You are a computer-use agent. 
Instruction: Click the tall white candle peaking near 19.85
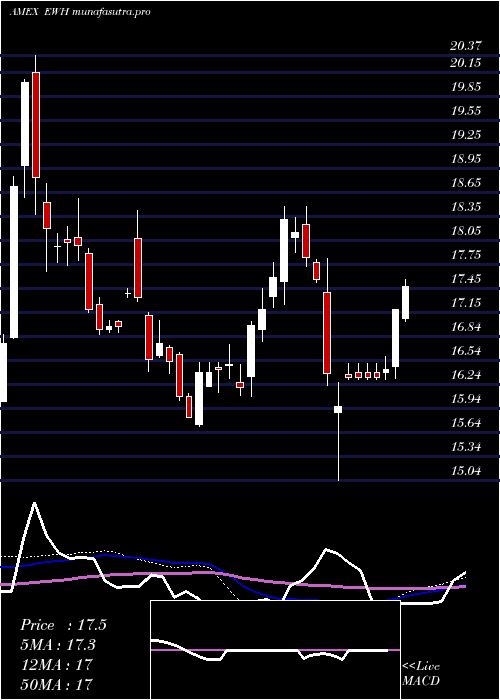[25, 124]
